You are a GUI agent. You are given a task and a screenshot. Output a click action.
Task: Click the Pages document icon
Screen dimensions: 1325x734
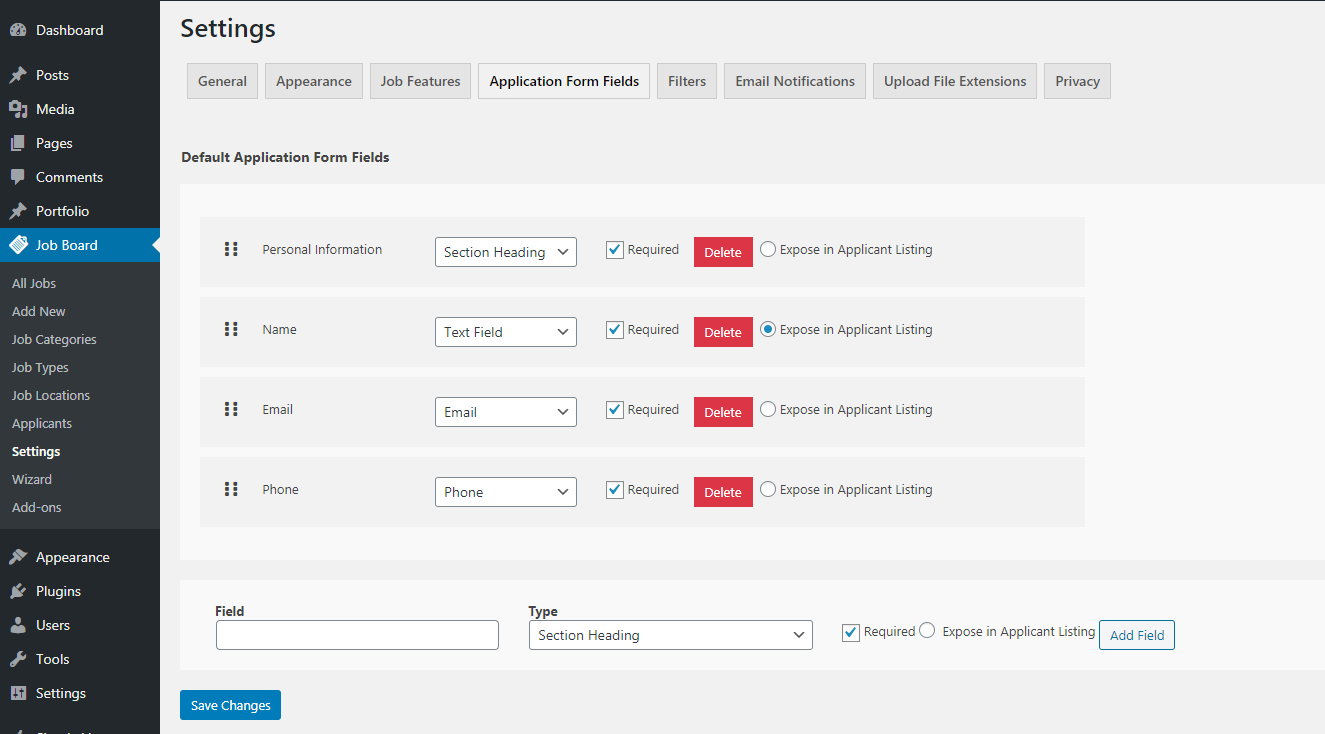(x=18, y=143)
